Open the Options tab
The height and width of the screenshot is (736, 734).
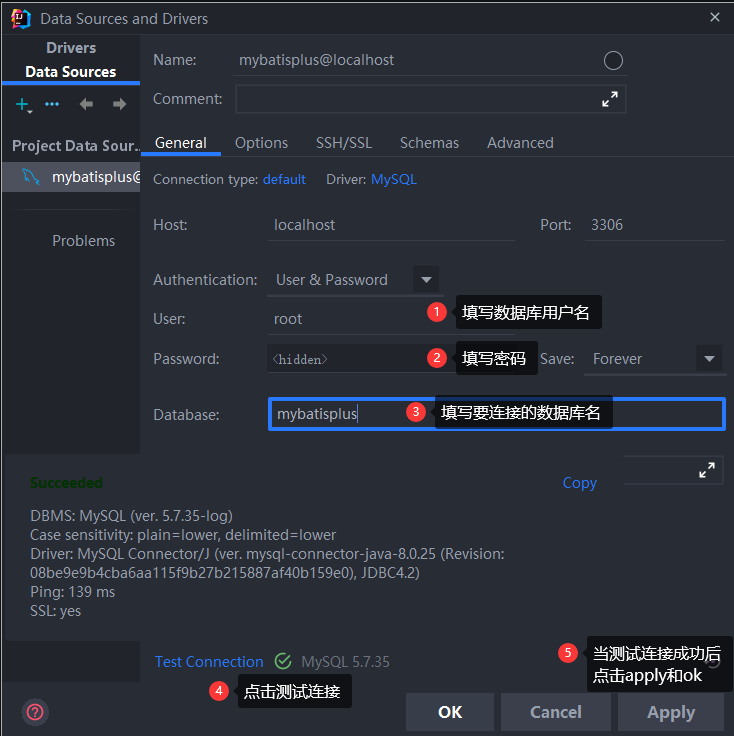pos(261,143)
